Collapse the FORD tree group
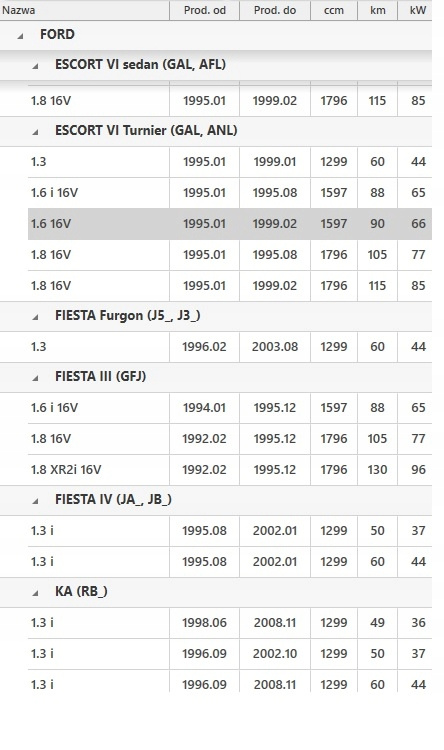The height and width of the screenshot is (750, 444). [x=20, y=36]
